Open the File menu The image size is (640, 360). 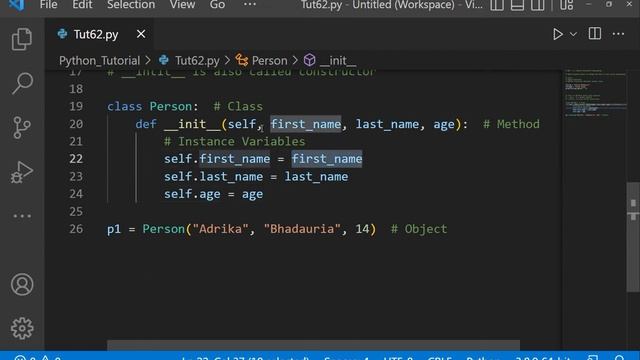[49, 5]
